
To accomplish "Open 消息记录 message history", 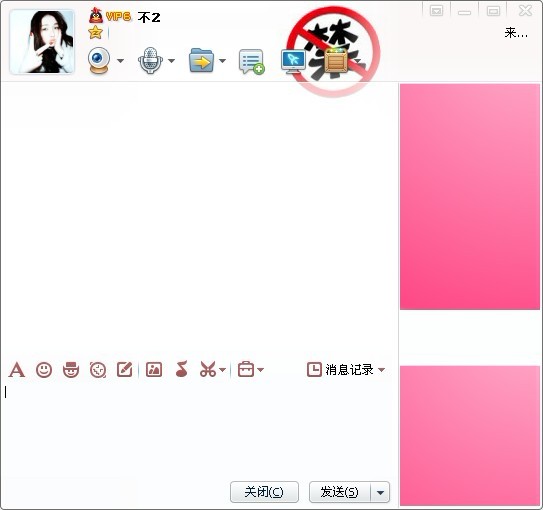I will [x=340, y=369].
